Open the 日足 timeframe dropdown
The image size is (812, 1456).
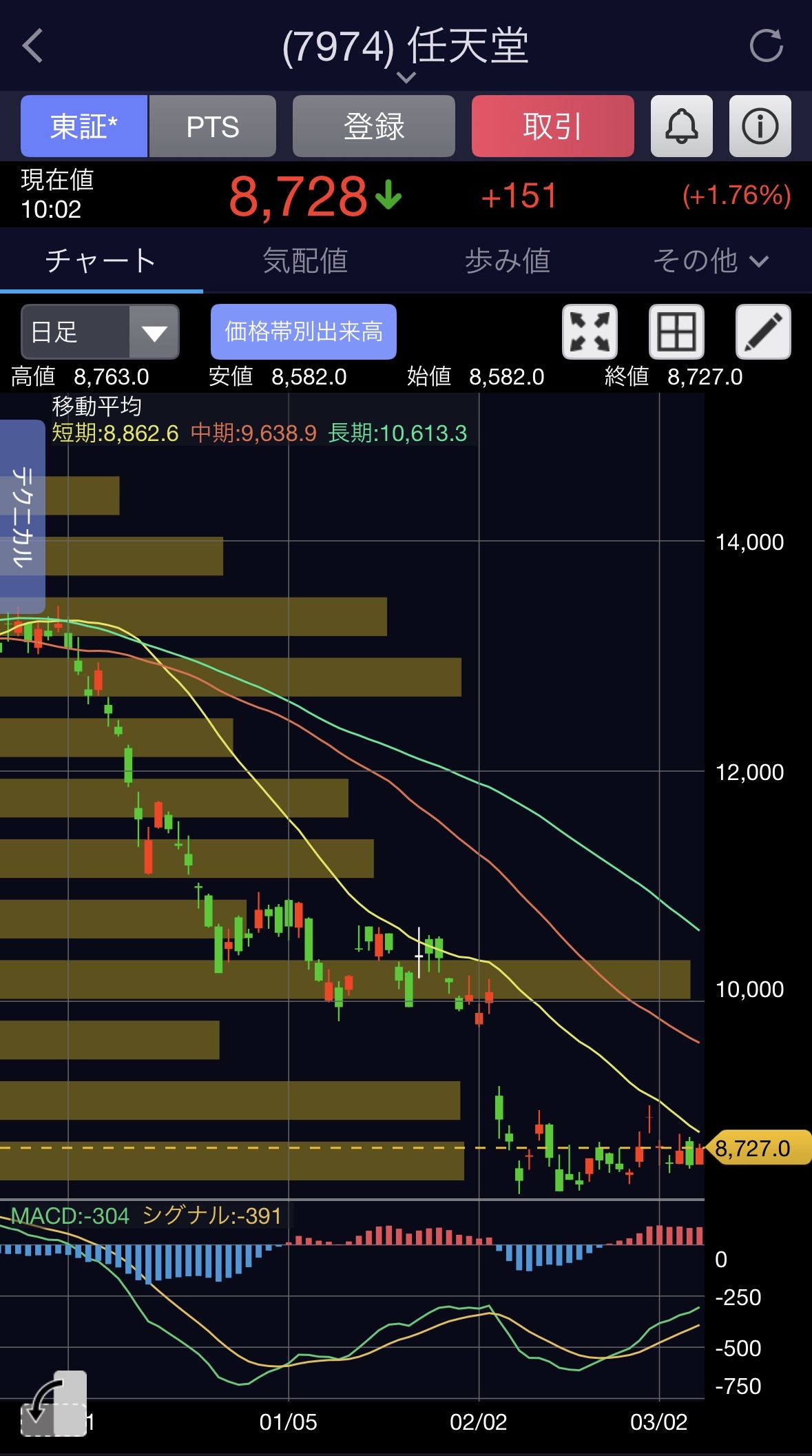101,331
